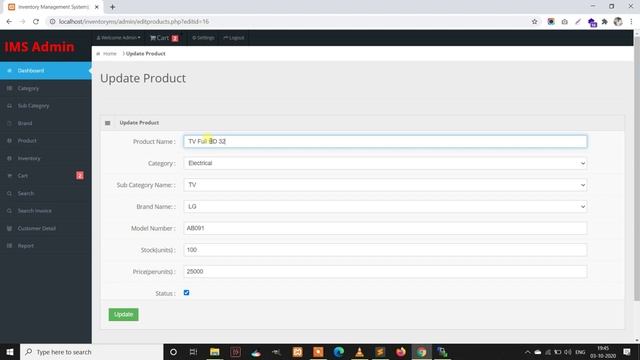The height and width of the screenshot is (360, 640).
Task: Open Customer Detail in sidebar
Action: [x=46, y=229]
